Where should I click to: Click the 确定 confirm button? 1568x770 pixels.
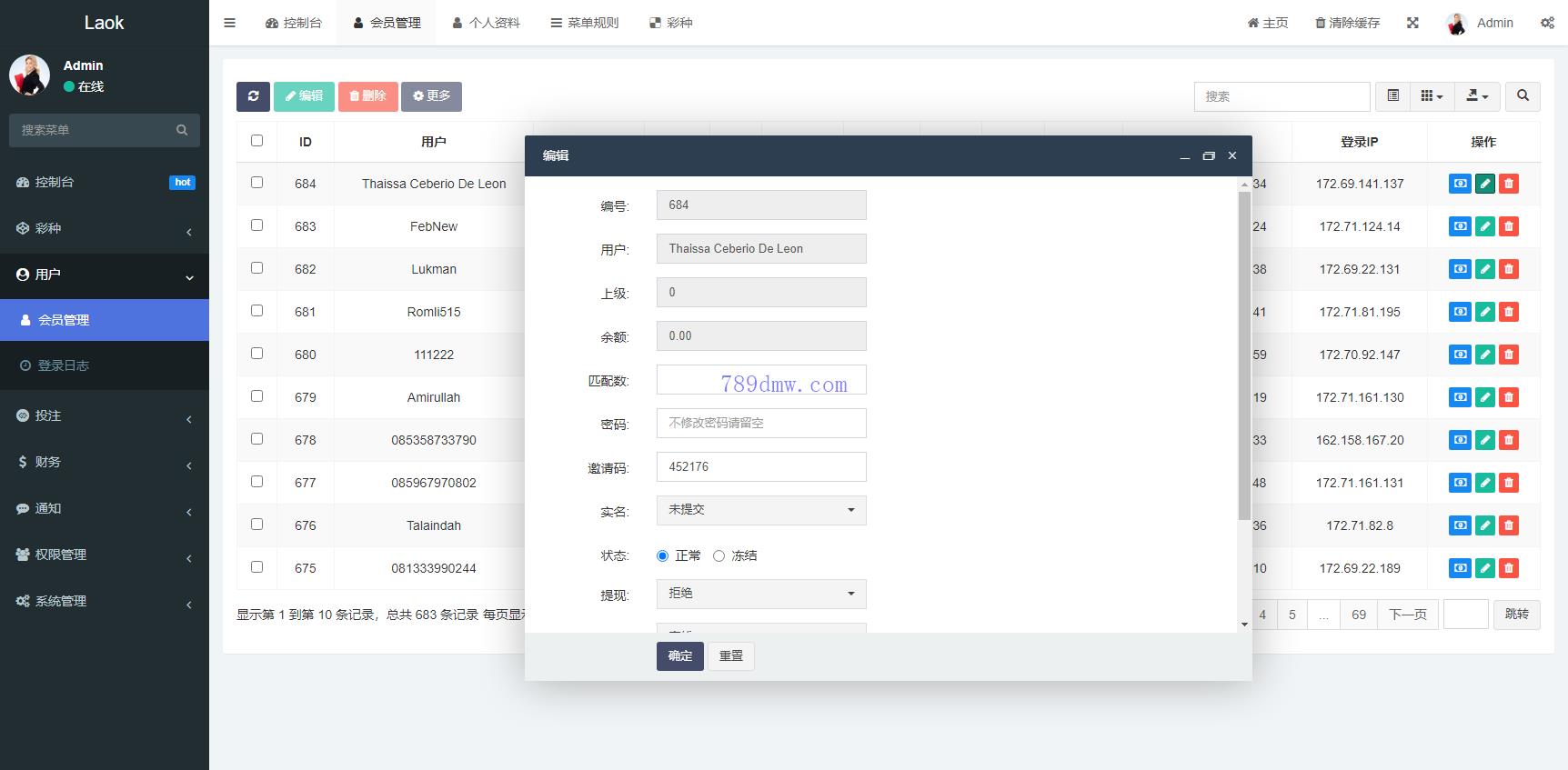(679, 655)
